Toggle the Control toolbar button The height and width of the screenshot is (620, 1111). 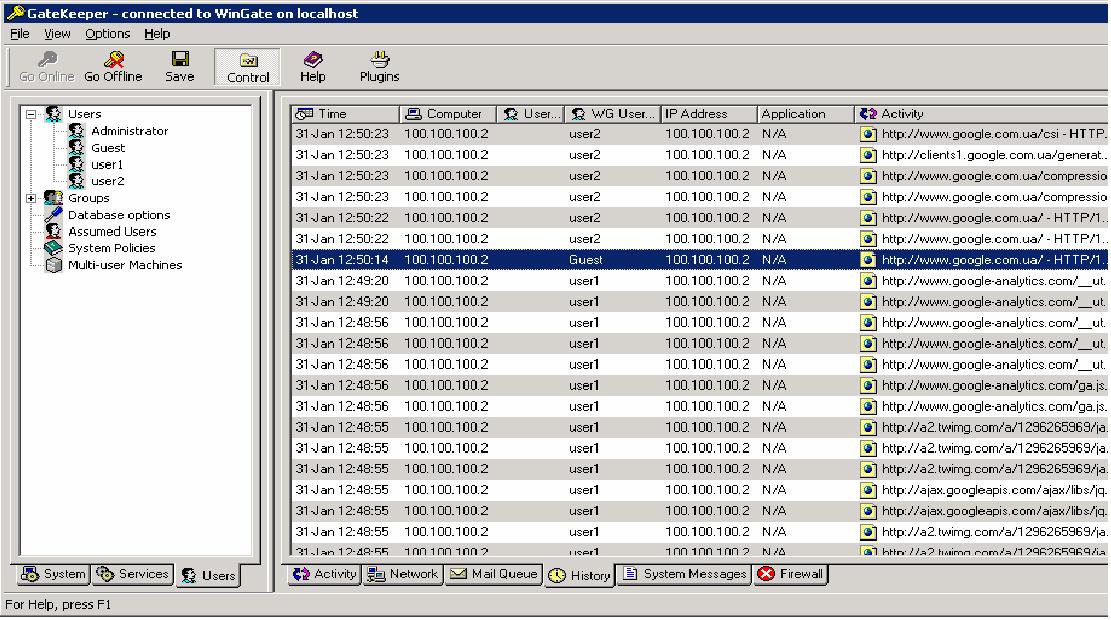(x=248, y=67)
